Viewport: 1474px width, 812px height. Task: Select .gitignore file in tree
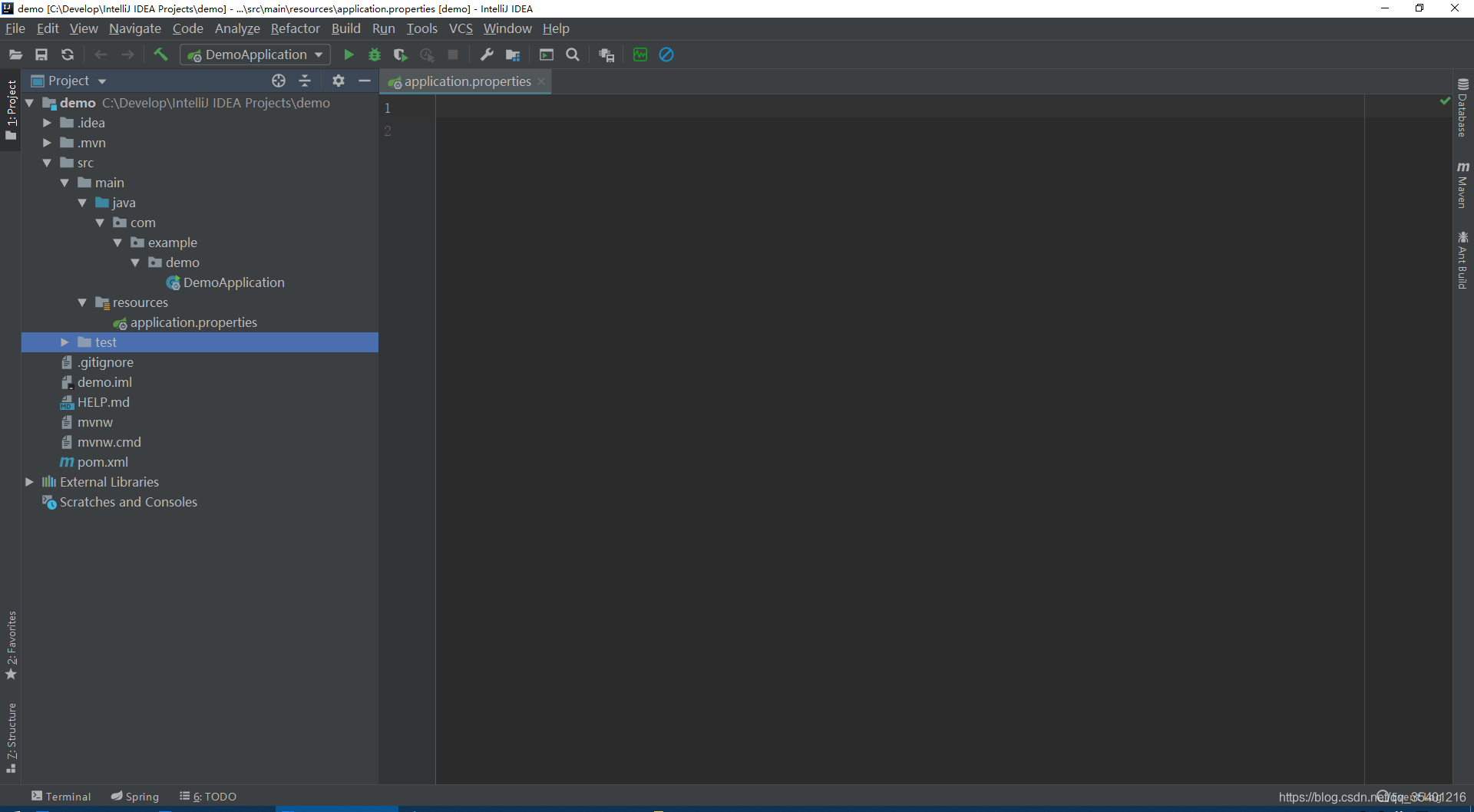(x=97, y=362)
